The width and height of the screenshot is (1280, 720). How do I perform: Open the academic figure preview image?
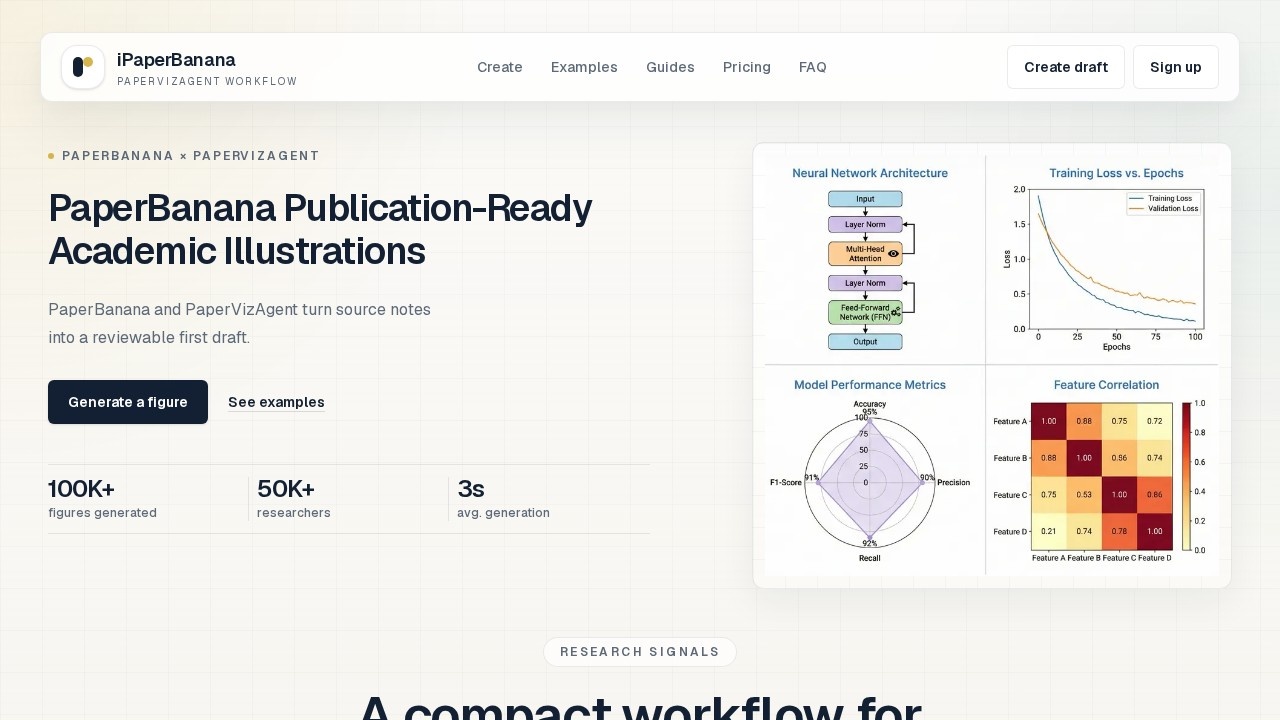[x=992, y=366]
